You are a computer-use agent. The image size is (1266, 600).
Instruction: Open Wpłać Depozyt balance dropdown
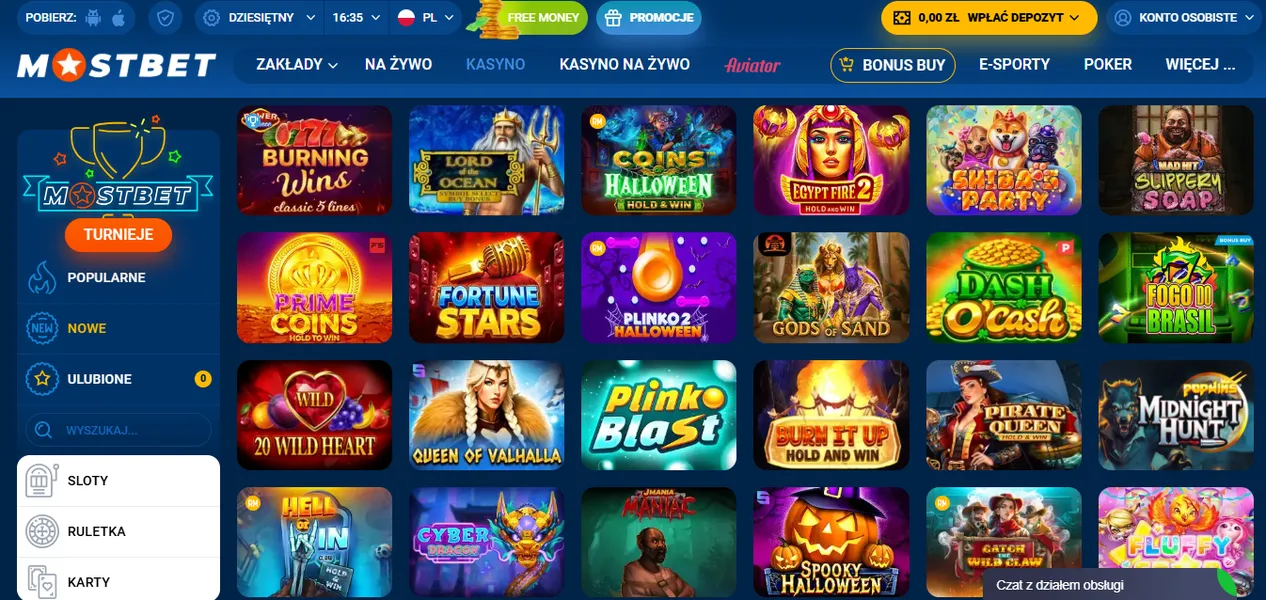click(989, 18)
